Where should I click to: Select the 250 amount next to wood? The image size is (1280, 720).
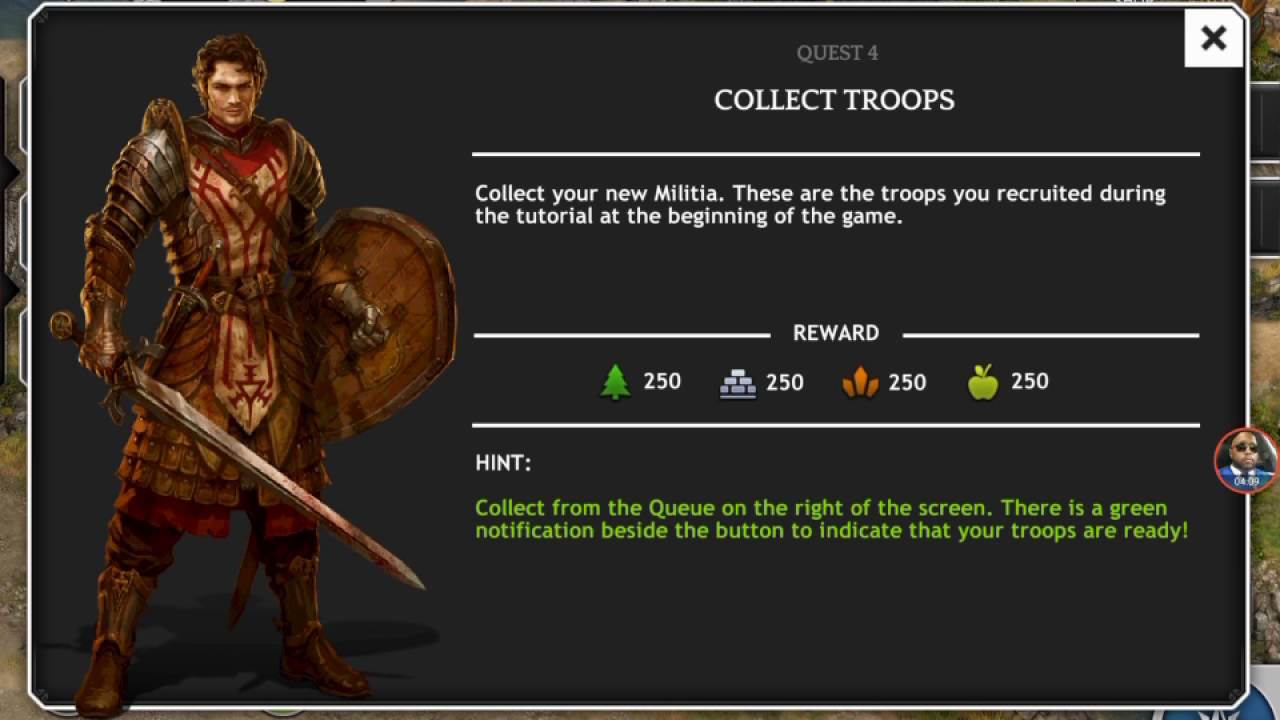(662, 381)
